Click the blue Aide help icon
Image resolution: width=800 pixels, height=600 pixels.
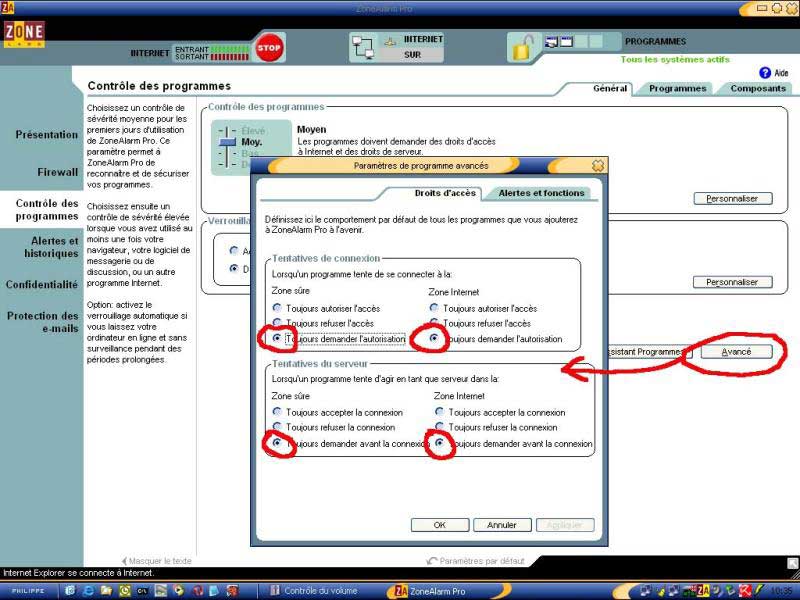coord(765,73)
